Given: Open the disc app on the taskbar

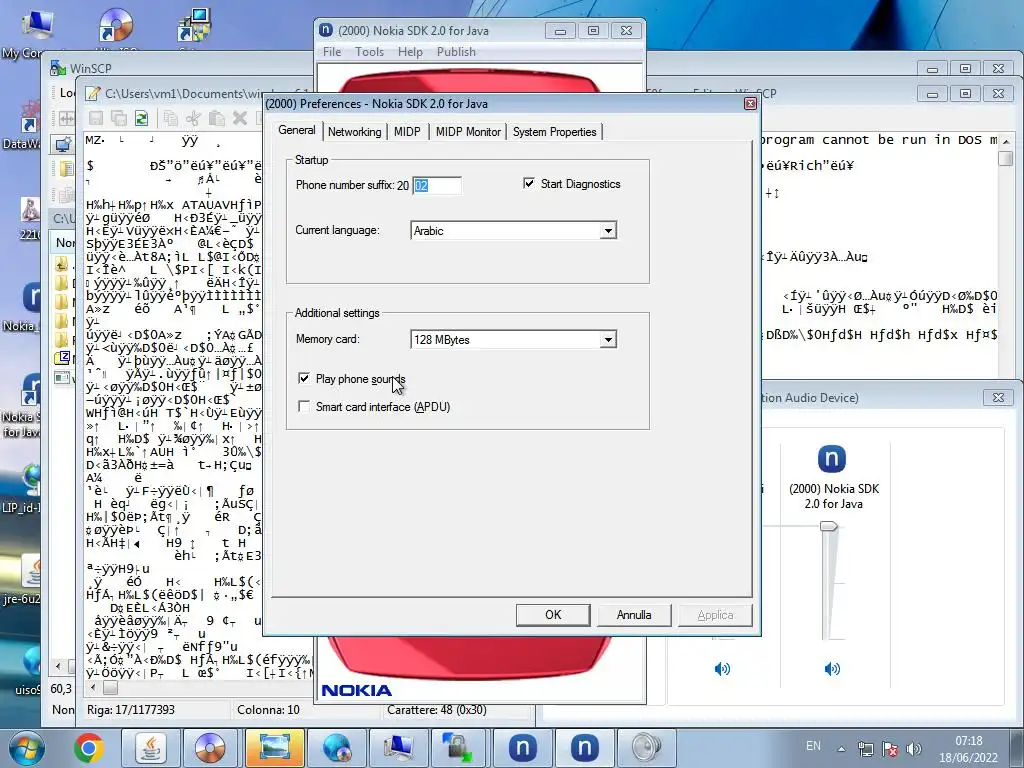Looking at the screenshot, I should 210,748.
